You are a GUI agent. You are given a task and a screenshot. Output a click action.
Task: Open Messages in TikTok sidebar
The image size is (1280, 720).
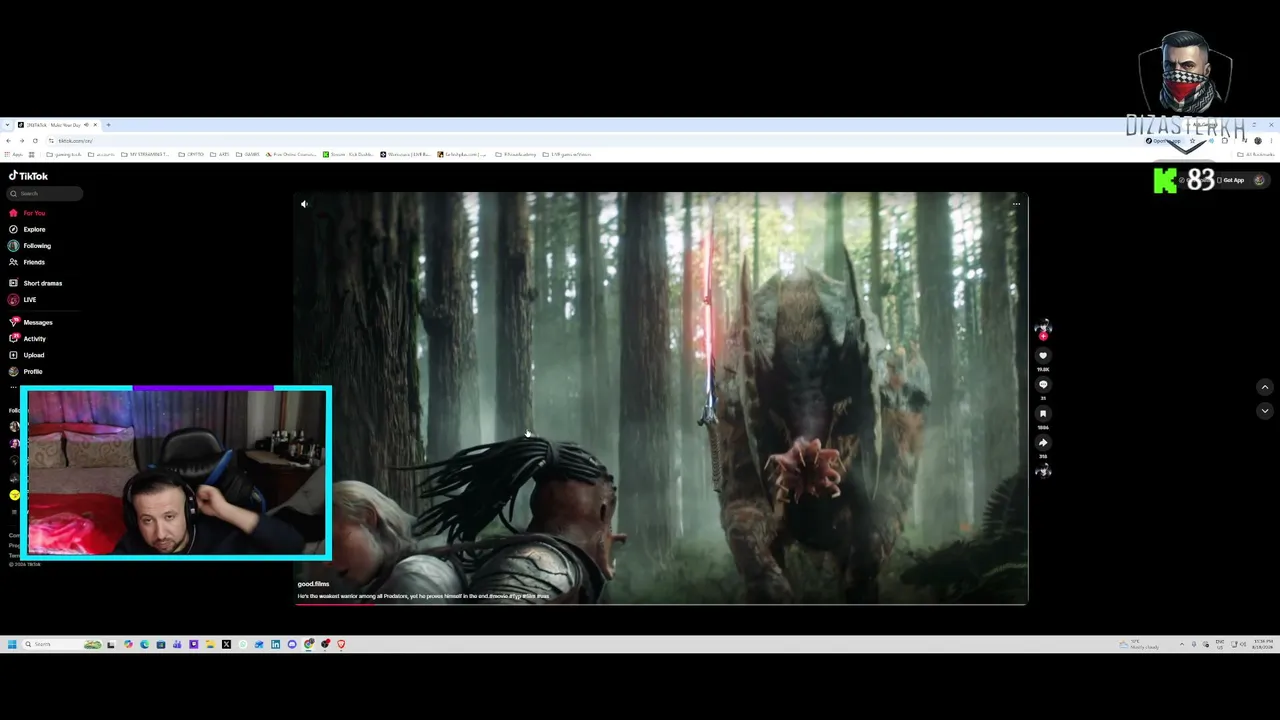tap(31, 322)
